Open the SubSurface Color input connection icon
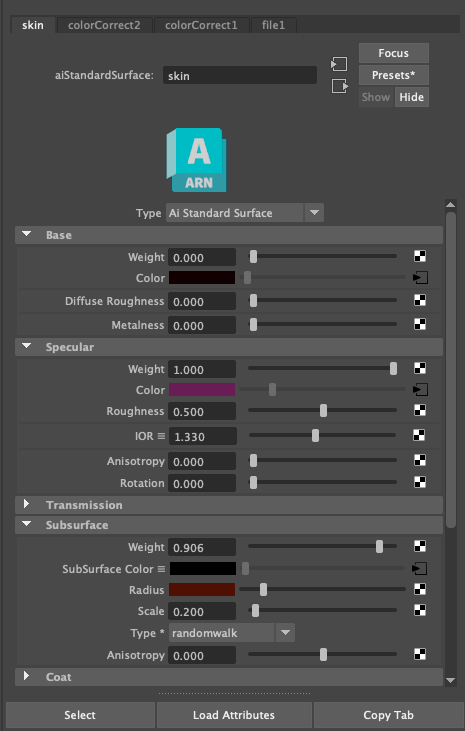The width and height of the screenshot is (465, 731). tap(420, 568)
